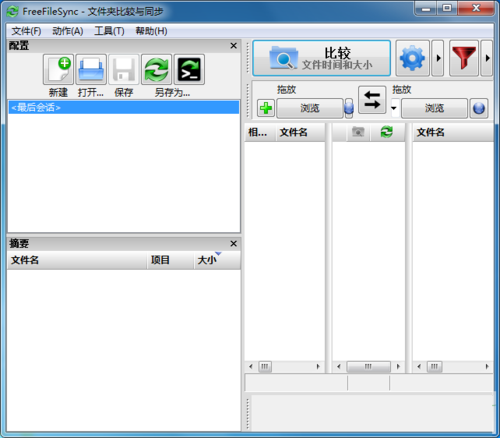Click left grid scroll-left arrow

click(251, 367)
